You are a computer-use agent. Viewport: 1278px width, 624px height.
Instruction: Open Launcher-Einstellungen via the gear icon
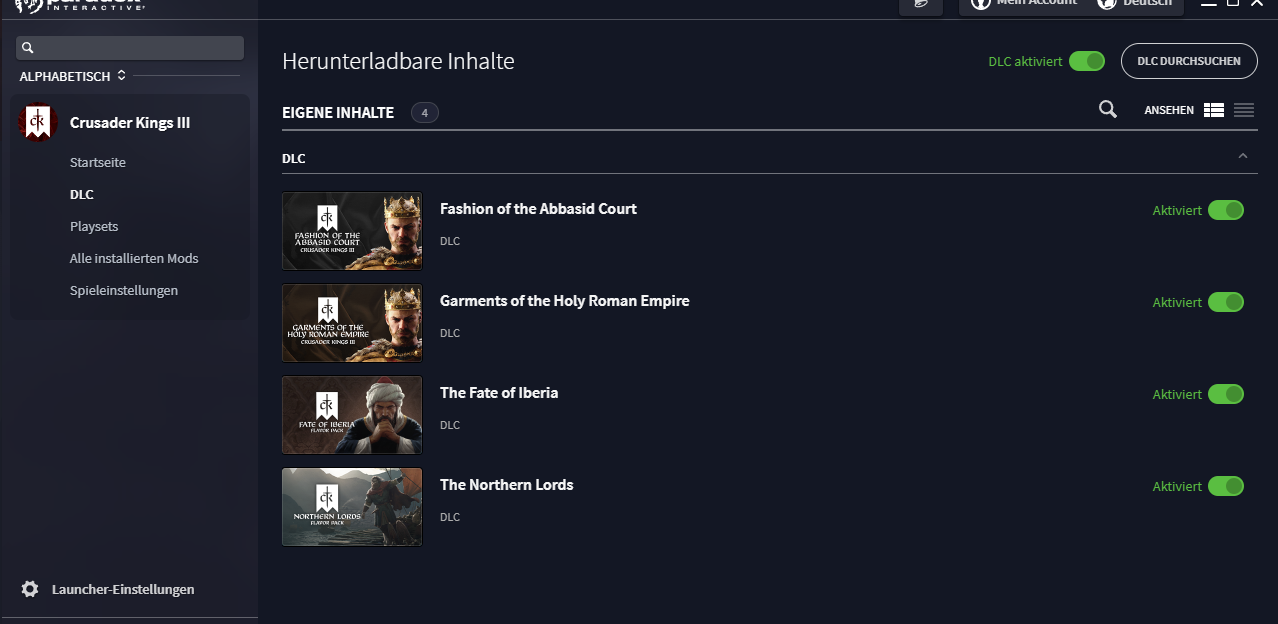[x=30, y=589]
